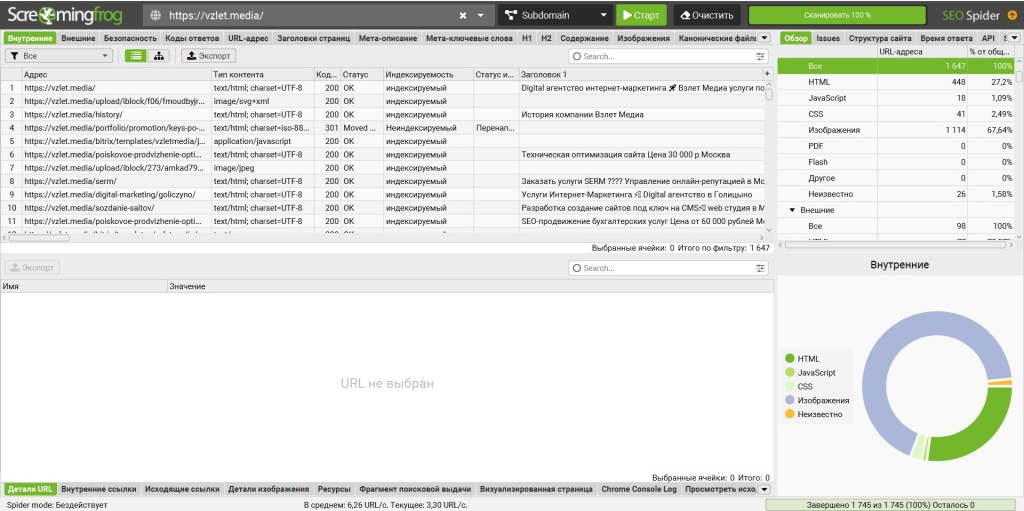
Task: Open the Безопасность tab
Action: coord(130,39)
